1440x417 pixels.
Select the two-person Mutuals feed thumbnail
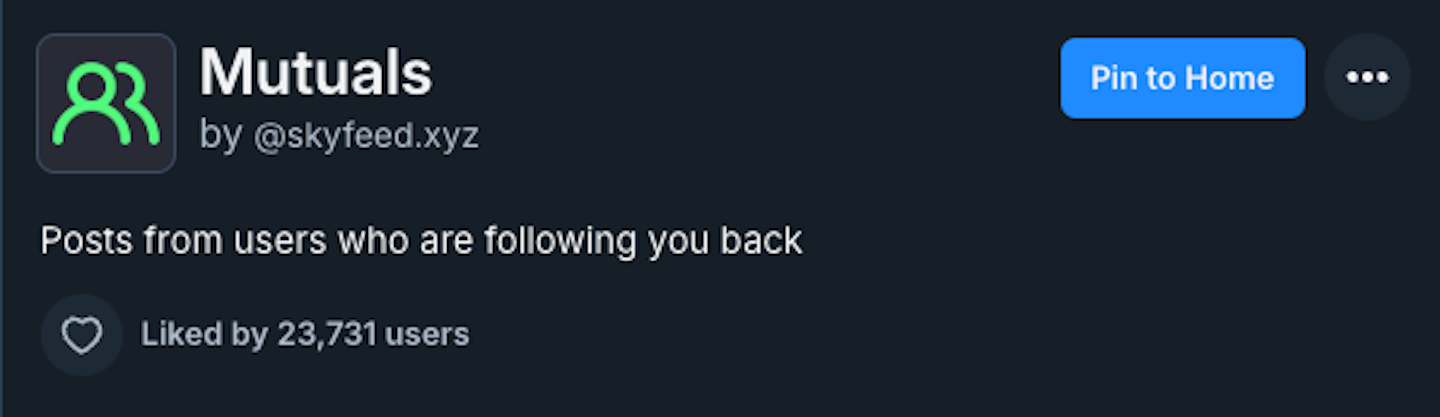106,103
